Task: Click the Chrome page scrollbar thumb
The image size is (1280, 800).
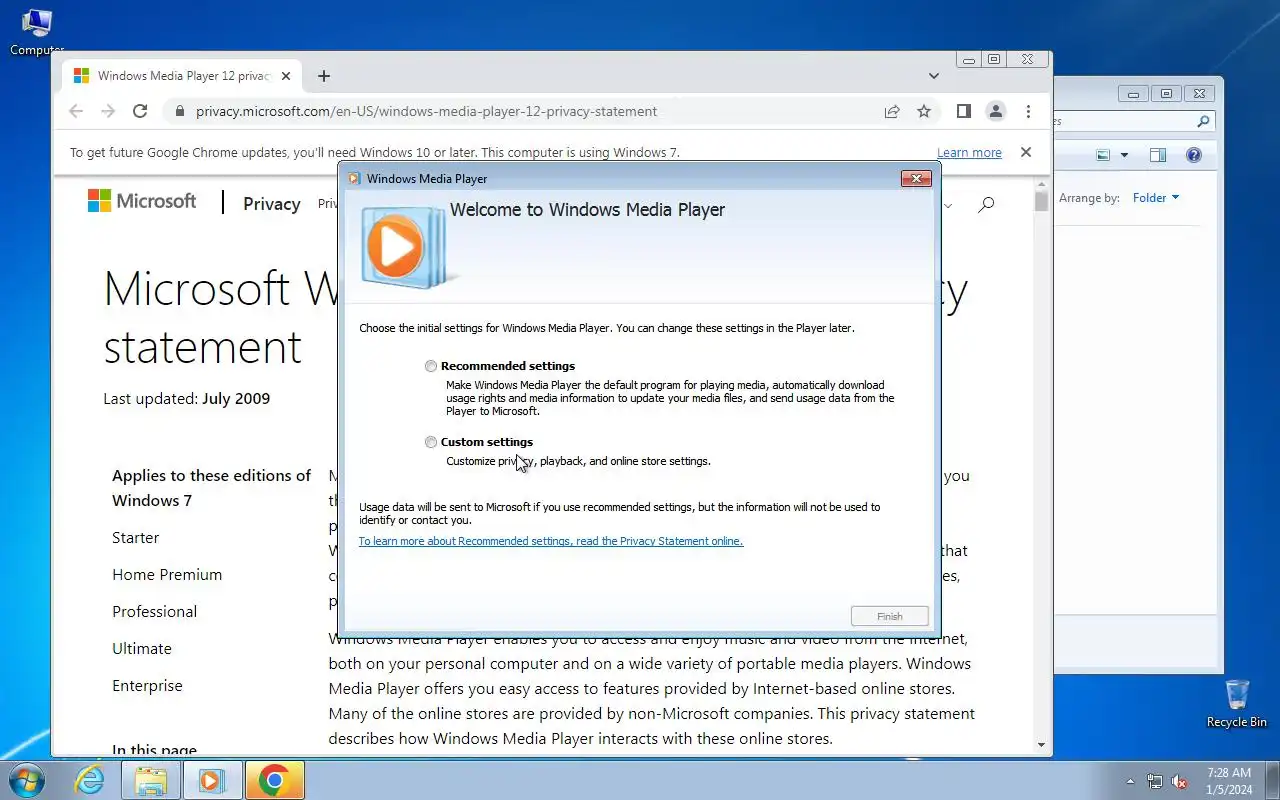Action: tap(1041, 200)
